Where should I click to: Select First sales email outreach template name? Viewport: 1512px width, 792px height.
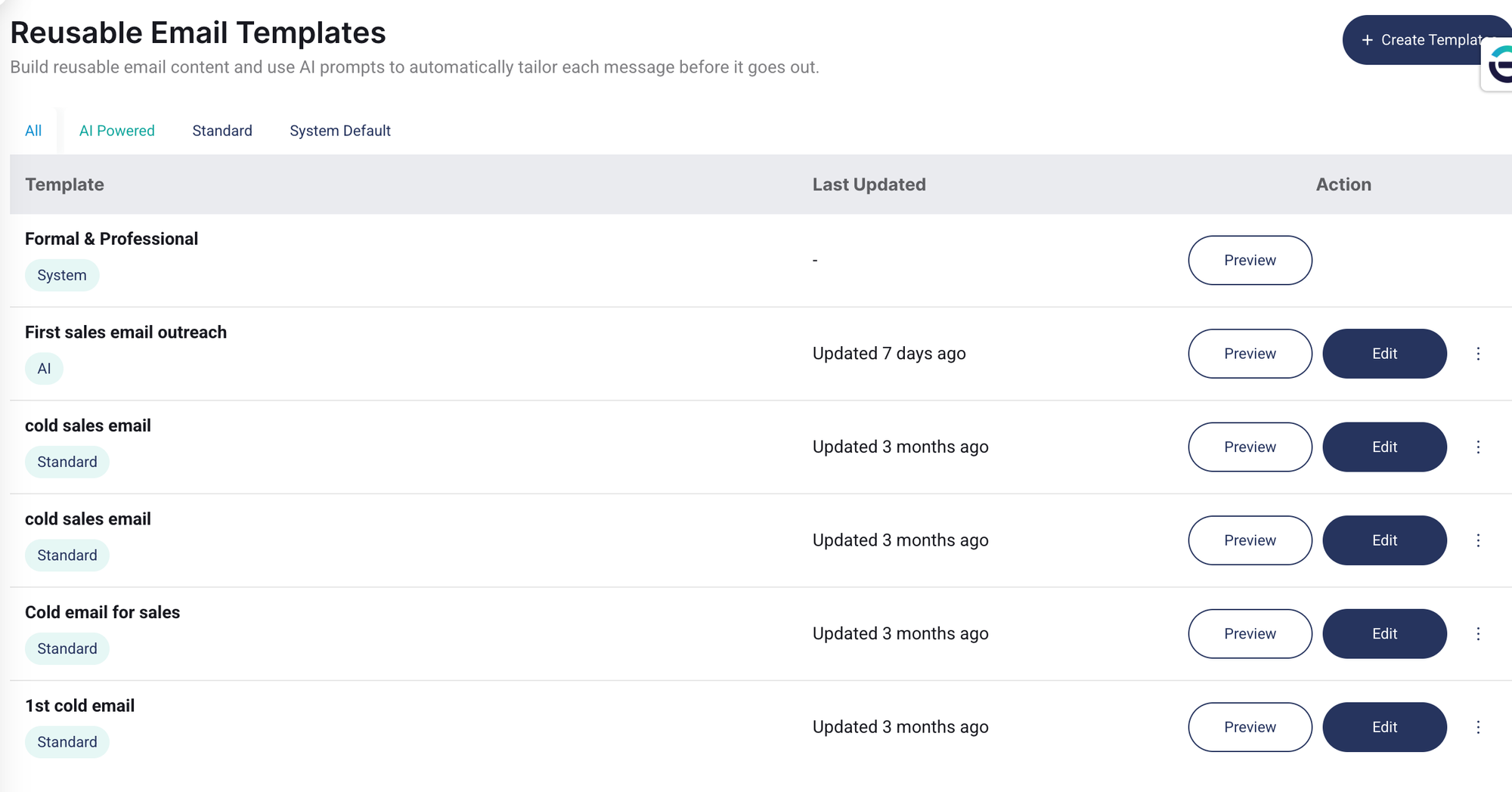[x=125, y=333]
